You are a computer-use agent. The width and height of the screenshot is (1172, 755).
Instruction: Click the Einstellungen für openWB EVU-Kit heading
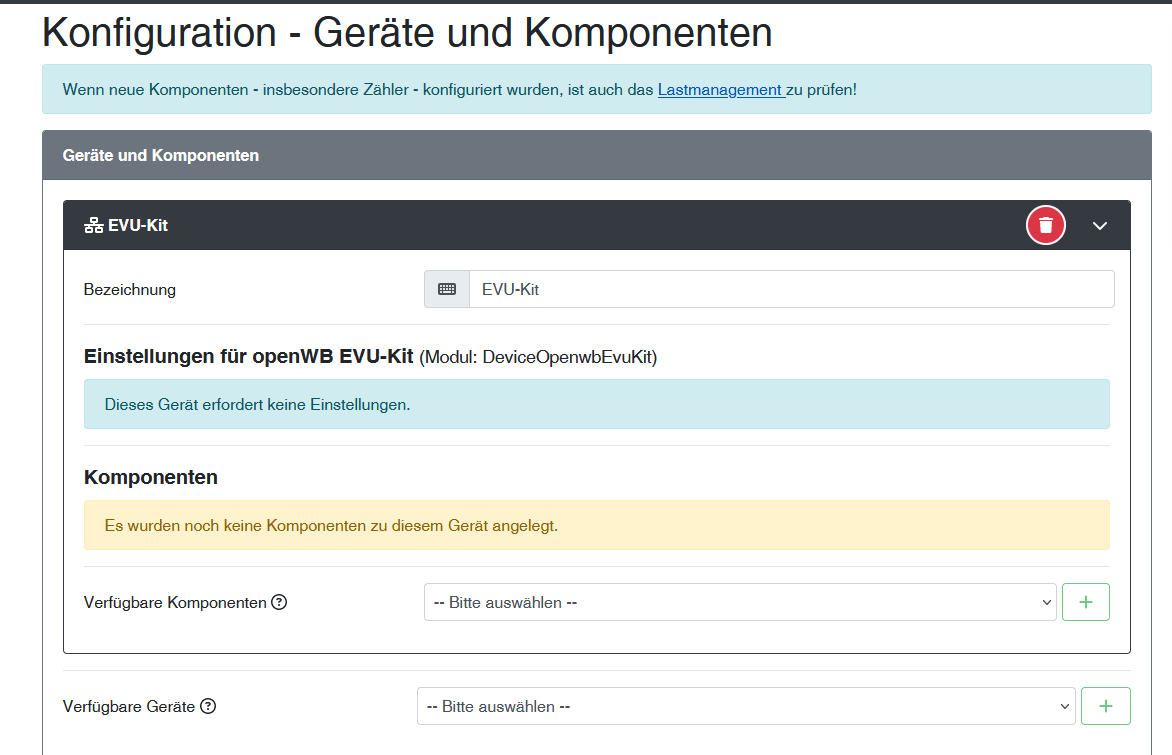[249, 357]
